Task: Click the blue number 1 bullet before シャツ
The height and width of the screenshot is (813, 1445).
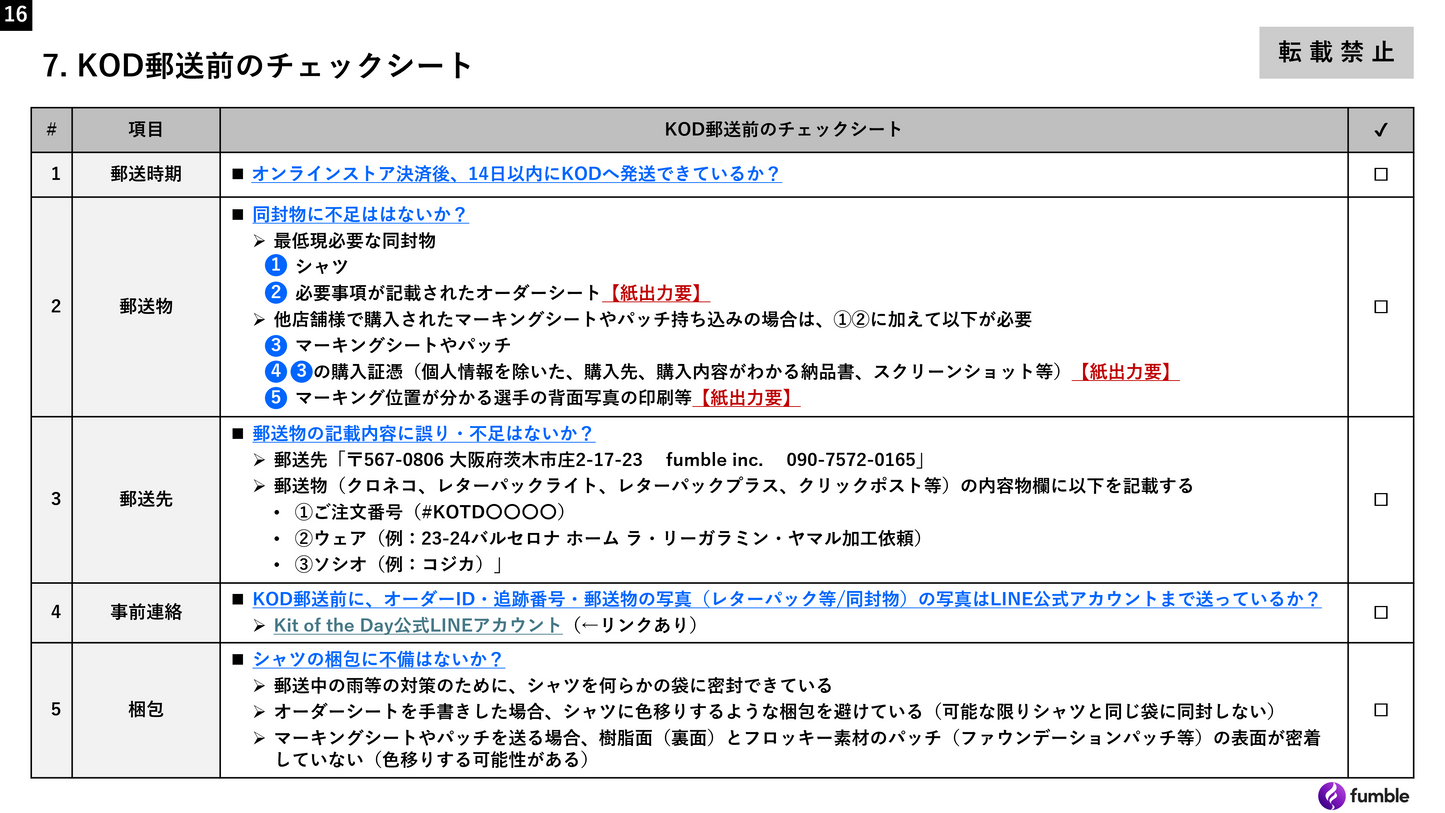Action: [x=276, y=266]
